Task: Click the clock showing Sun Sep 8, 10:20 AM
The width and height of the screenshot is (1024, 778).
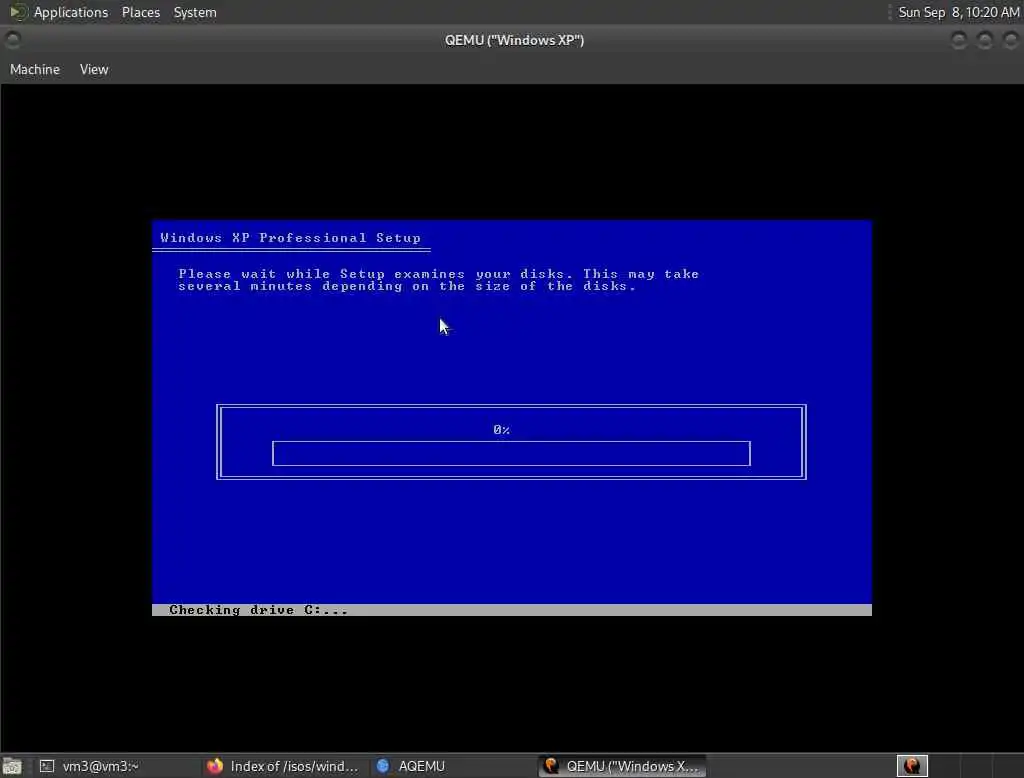Action: point(958,12)
